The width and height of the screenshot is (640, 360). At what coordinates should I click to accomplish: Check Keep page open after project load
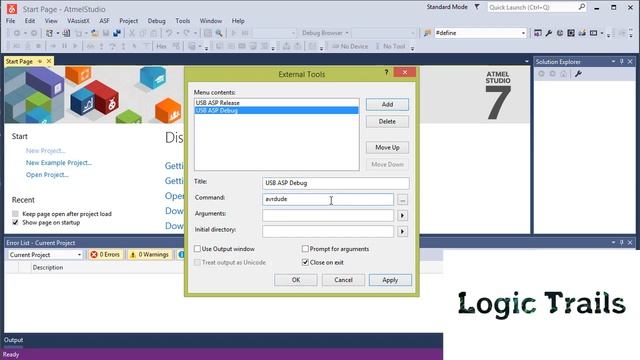point(16,214)
